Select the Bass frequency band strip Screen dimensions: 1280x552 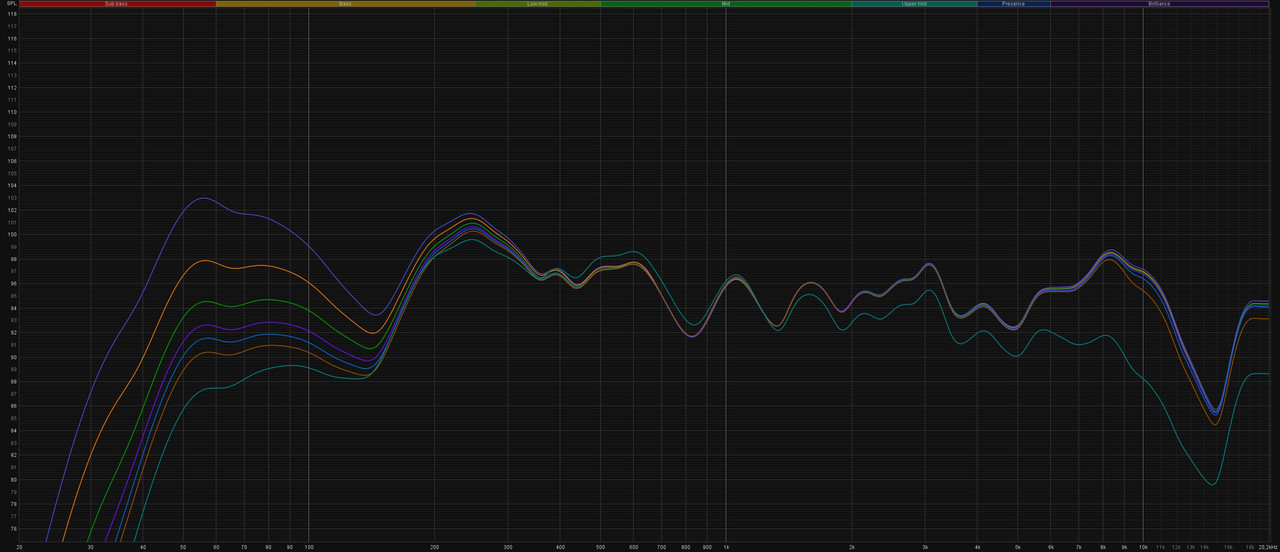[345, 4]
